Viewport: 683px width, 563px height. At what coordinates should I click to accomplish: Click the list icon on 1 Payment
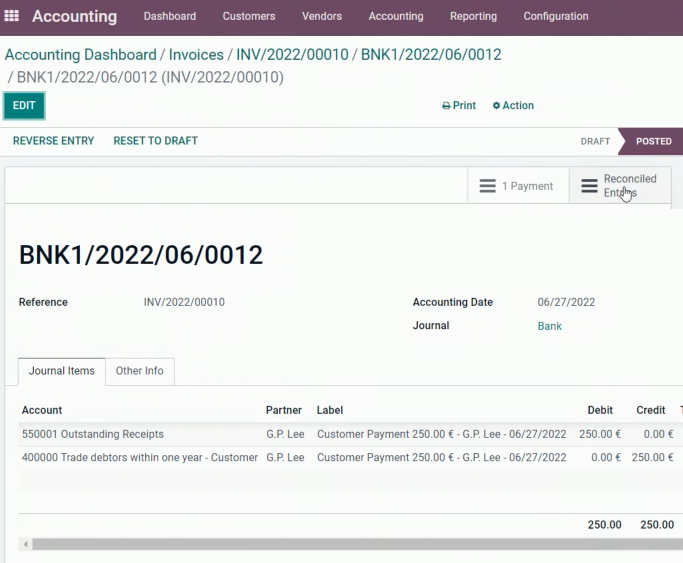[x=487, y=186]
